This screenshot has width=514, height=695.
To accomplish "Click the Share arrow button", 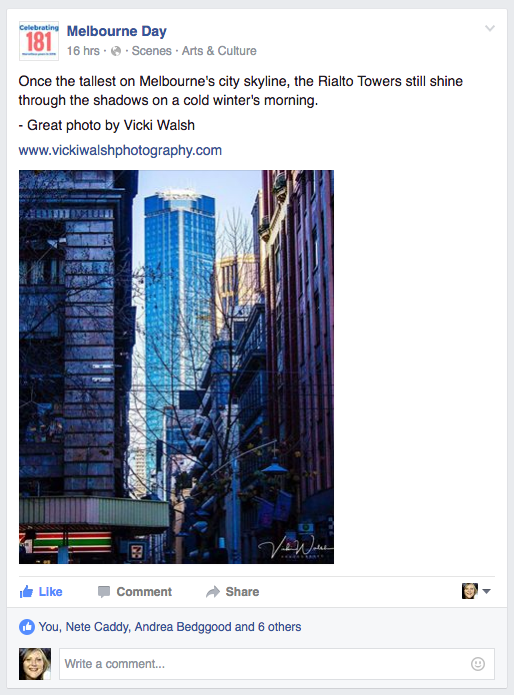I will pyautogui.click(x=233, y=592).
